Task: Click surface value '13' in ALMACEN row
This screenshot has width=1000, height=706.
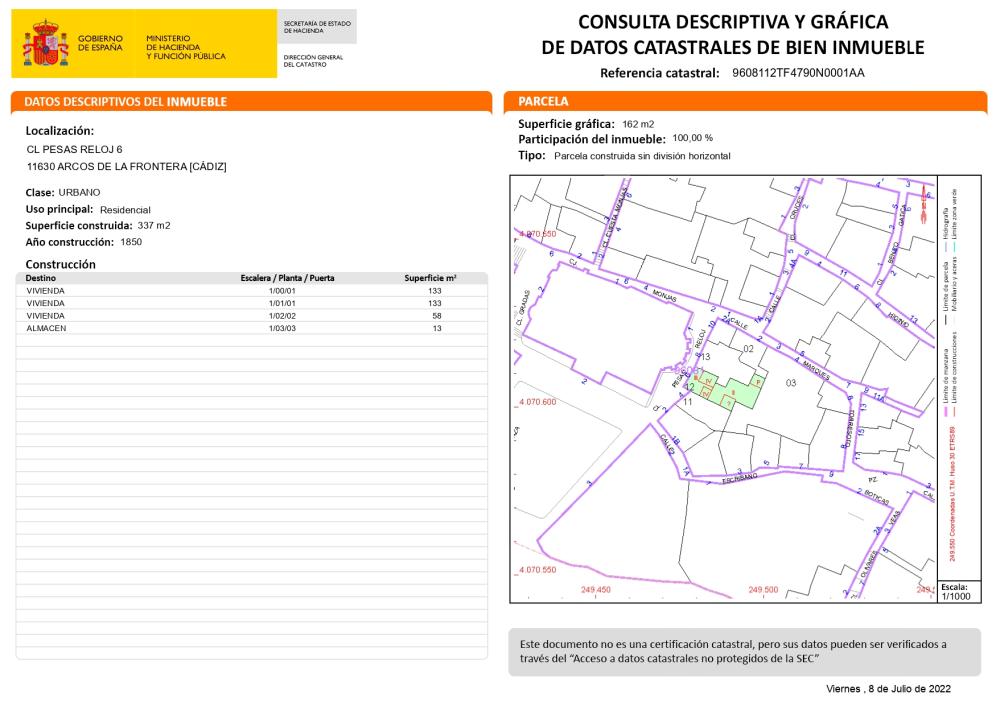Action: (x=437, y=328)
